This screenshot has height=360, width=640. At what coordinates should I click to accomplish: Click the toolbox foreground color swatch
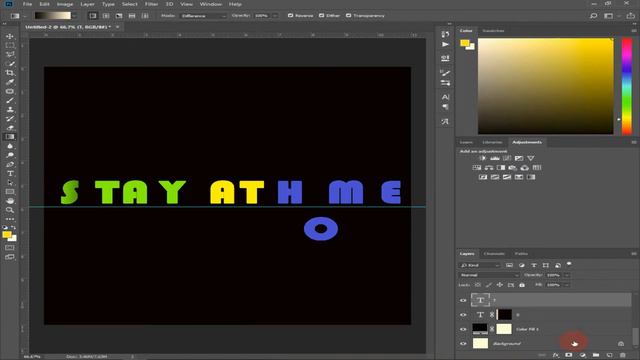coord(7,235)
